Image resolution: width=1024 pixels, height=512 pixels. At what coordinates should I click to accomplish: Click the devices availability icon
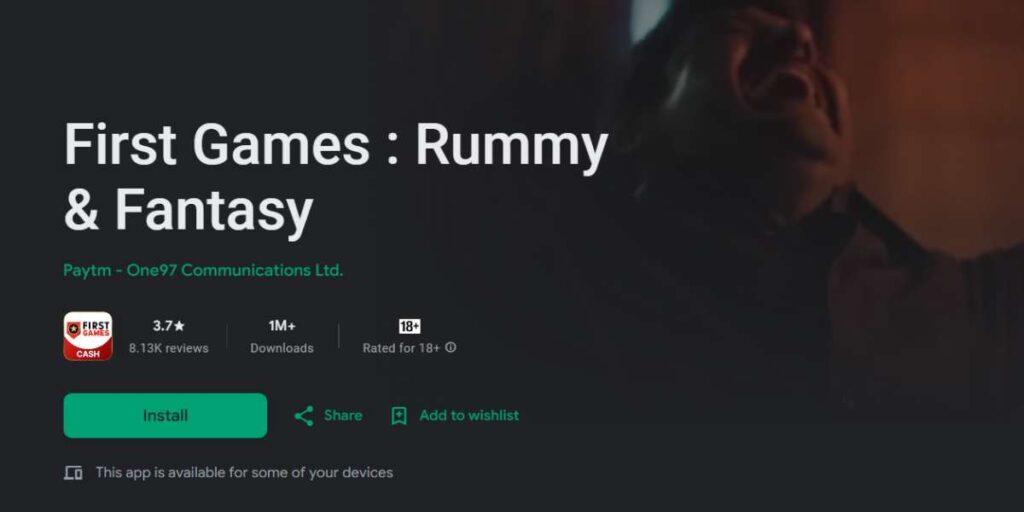pyautogui.click(x=73, y=473)
